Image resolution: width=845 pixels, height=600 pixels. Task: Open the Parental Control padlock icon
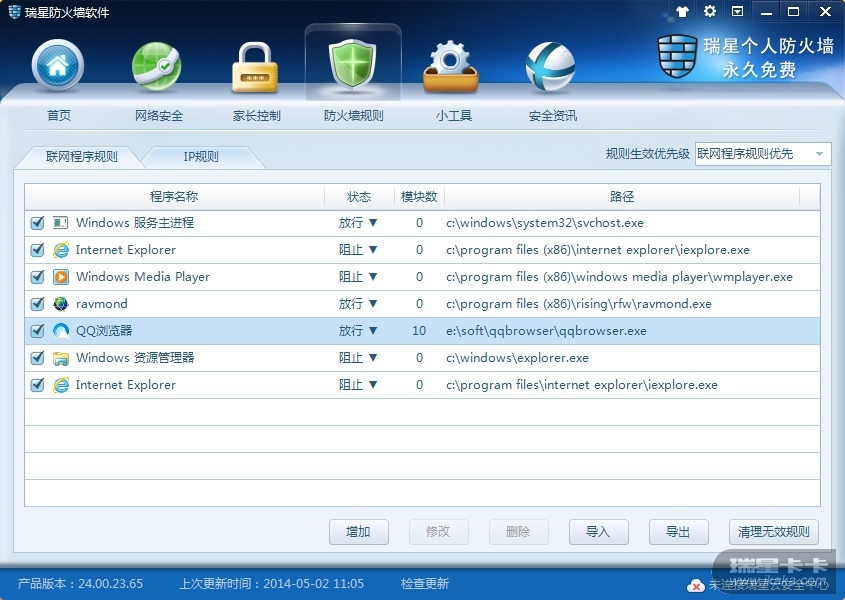point(255,67)
